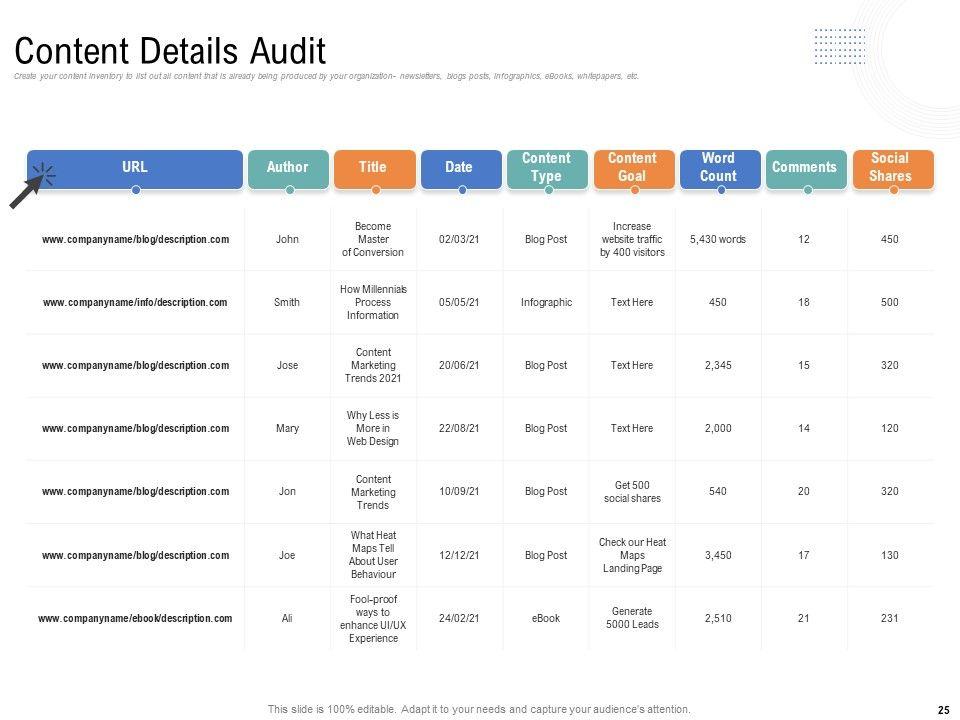Image resolution: width=960 pixels, height=720 pixels.
Task: Select the word count '2,345'
Action: (x=718, y=366)
